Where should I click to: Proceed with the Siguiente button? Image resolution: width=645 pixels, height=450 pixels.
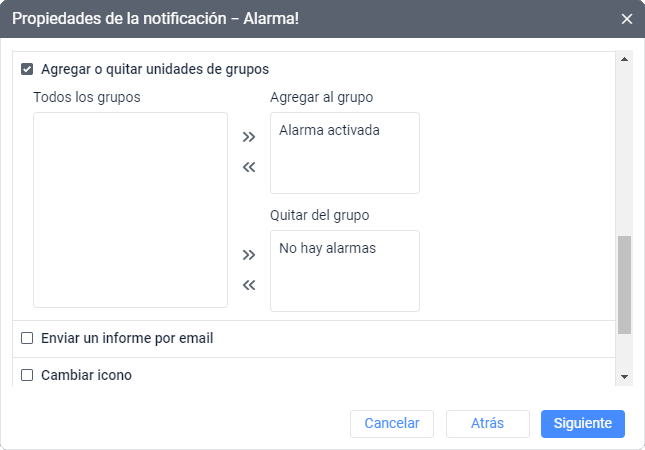coord(583,423)
